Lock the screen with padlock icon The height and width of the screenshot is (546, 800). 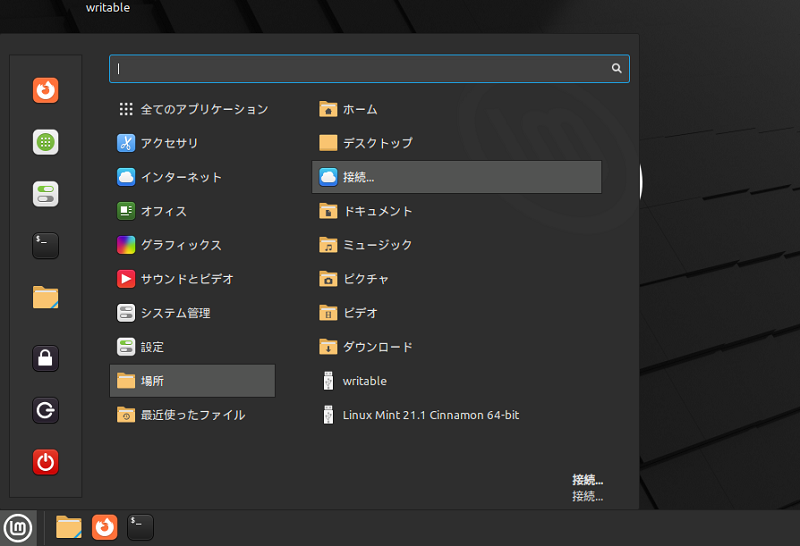pyautogui.click(x=45, y=358)
